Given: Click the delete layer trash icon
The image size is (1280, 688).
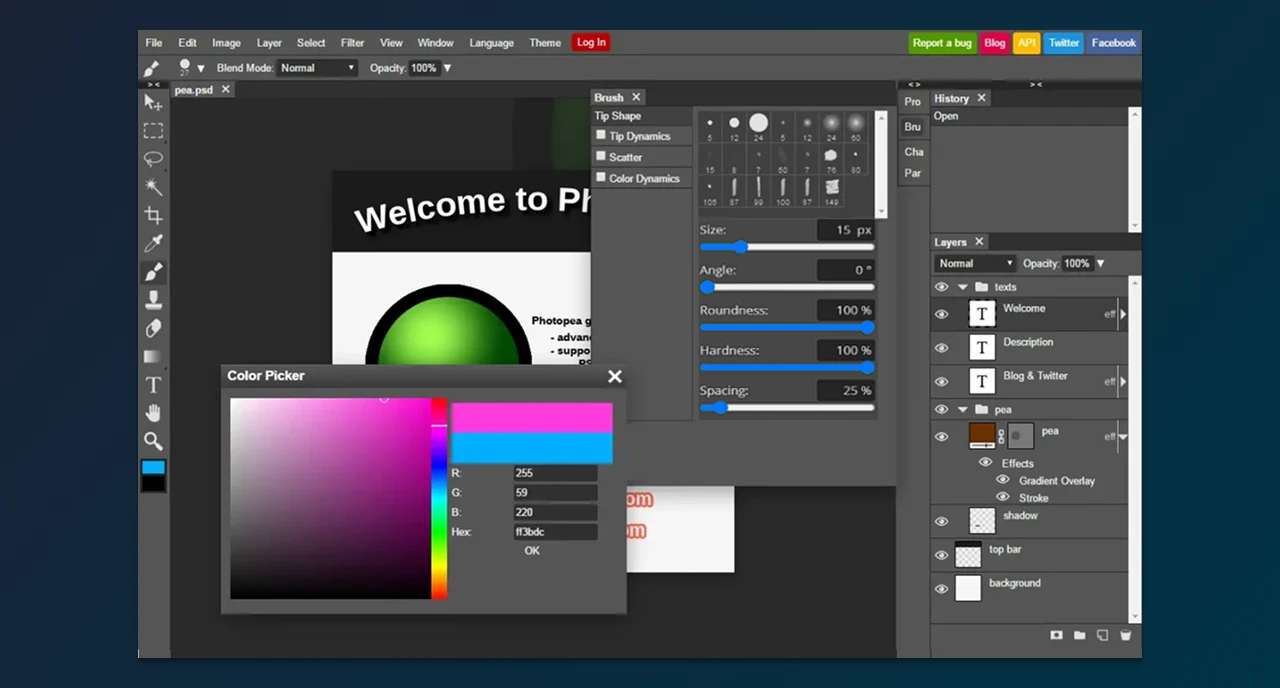Looking at the screenshot, I should coord(1125,635).
